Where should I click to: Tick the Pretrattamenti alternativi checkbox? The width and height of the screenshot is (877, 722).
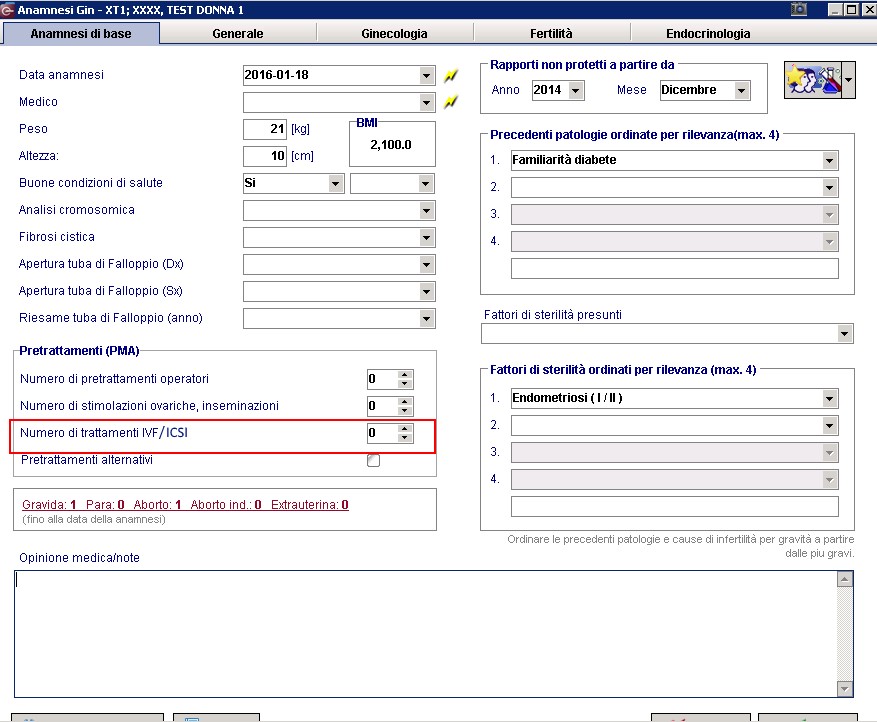373,460
